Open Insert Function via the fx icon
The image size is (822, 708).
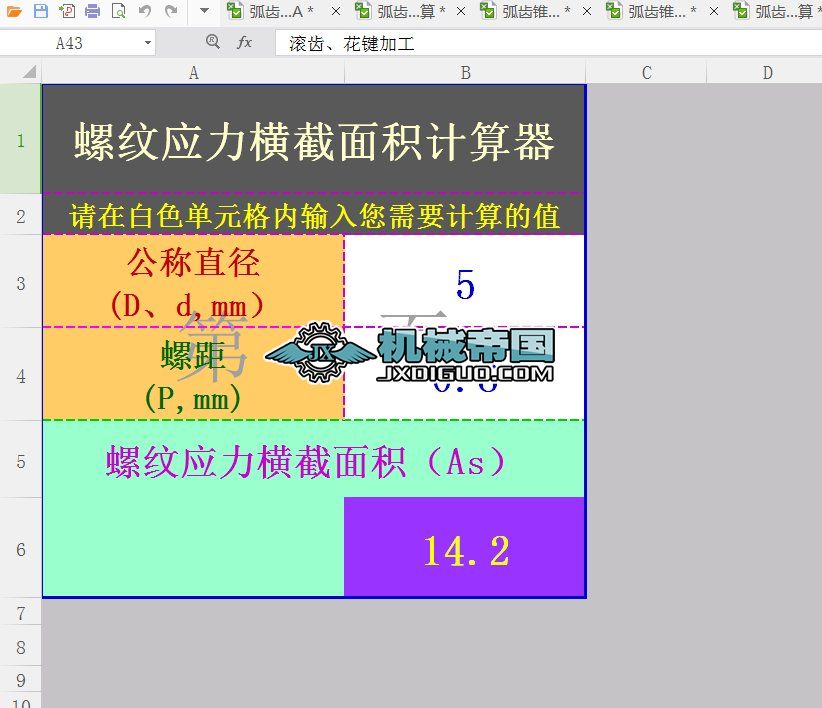pyautogui.click(x=244, y=42)
